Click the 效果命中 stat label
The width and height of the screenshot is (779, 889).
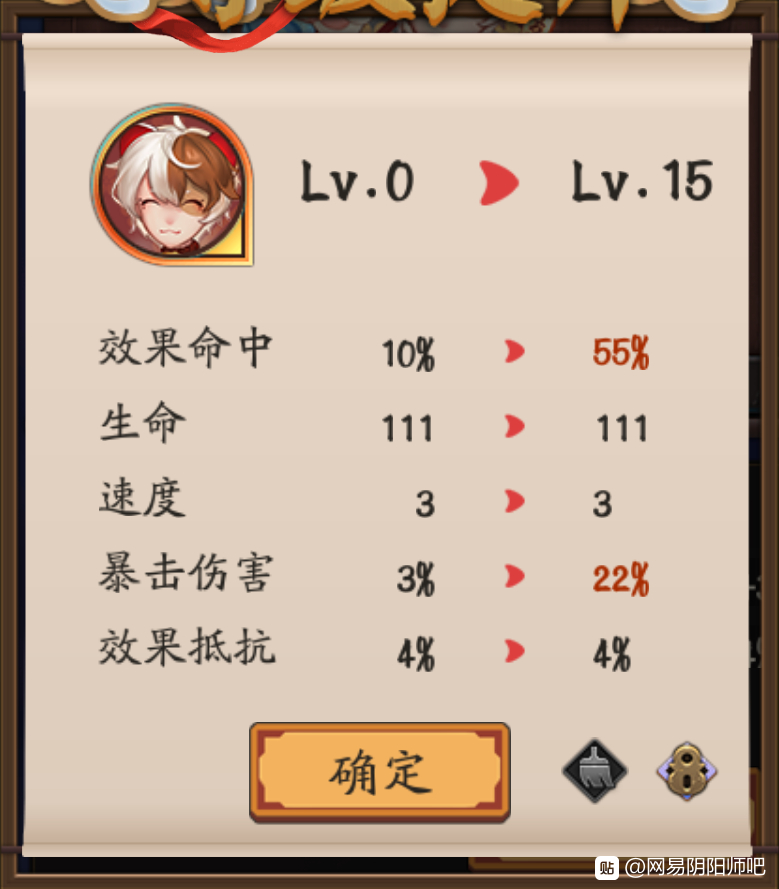(x=185, y=348)
